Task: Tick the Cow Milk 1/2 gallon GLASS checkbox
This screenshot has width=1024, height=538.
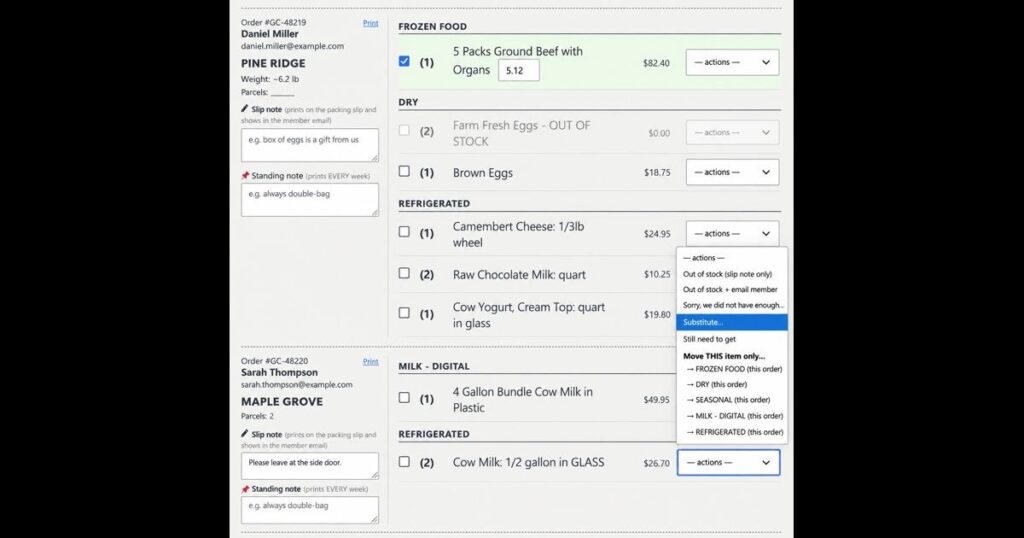Action: (404, 462)
